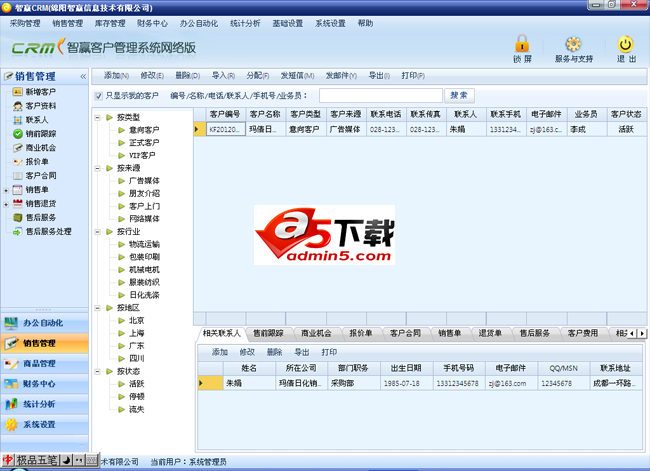
Task: Select customer row KF20120 in table
Action: pos(420,129)
